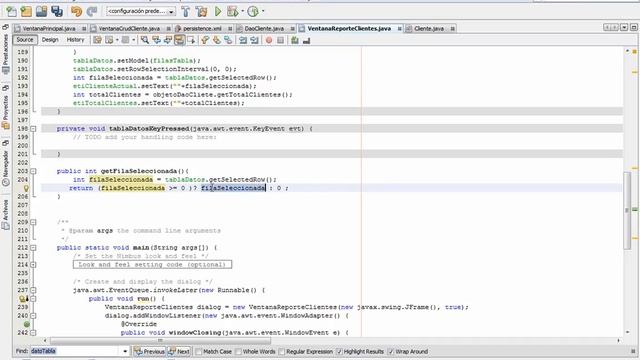
Task: Close the VentanaReporteClientes.java tab
Action: tap(399, 29)
